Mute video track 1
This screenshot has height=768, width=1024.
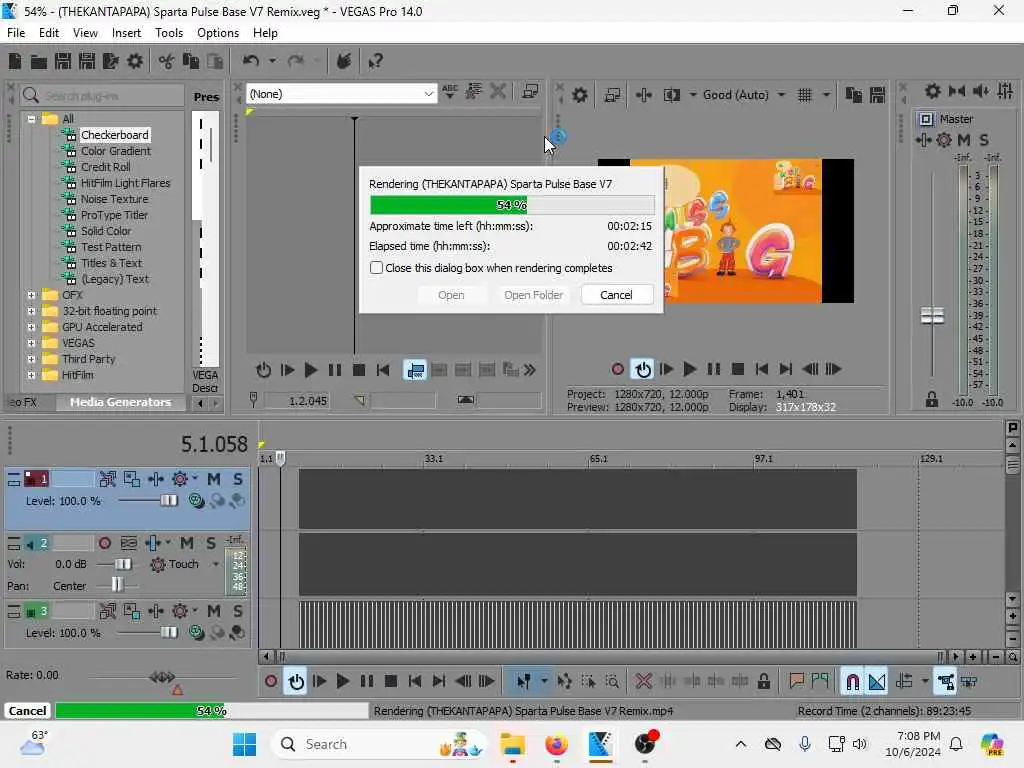click(214, 479)
